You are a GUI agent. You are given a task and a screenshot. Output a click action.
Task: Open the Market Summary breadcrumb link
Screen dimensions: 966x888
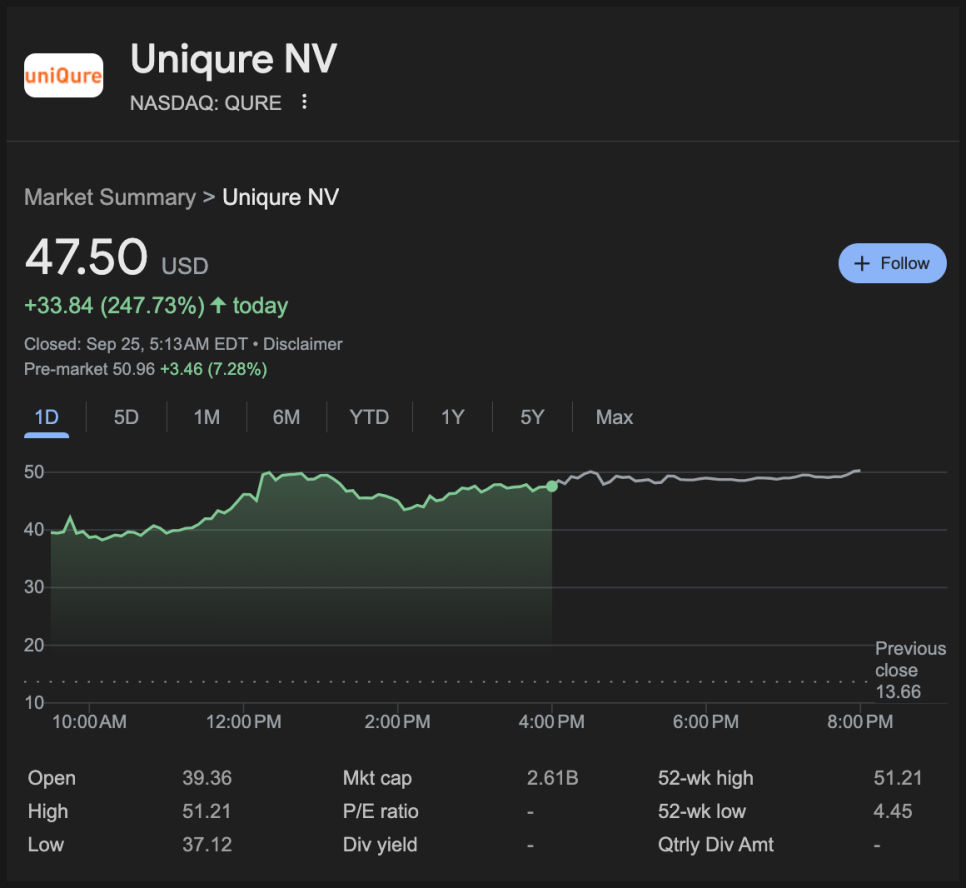point(110,197)
